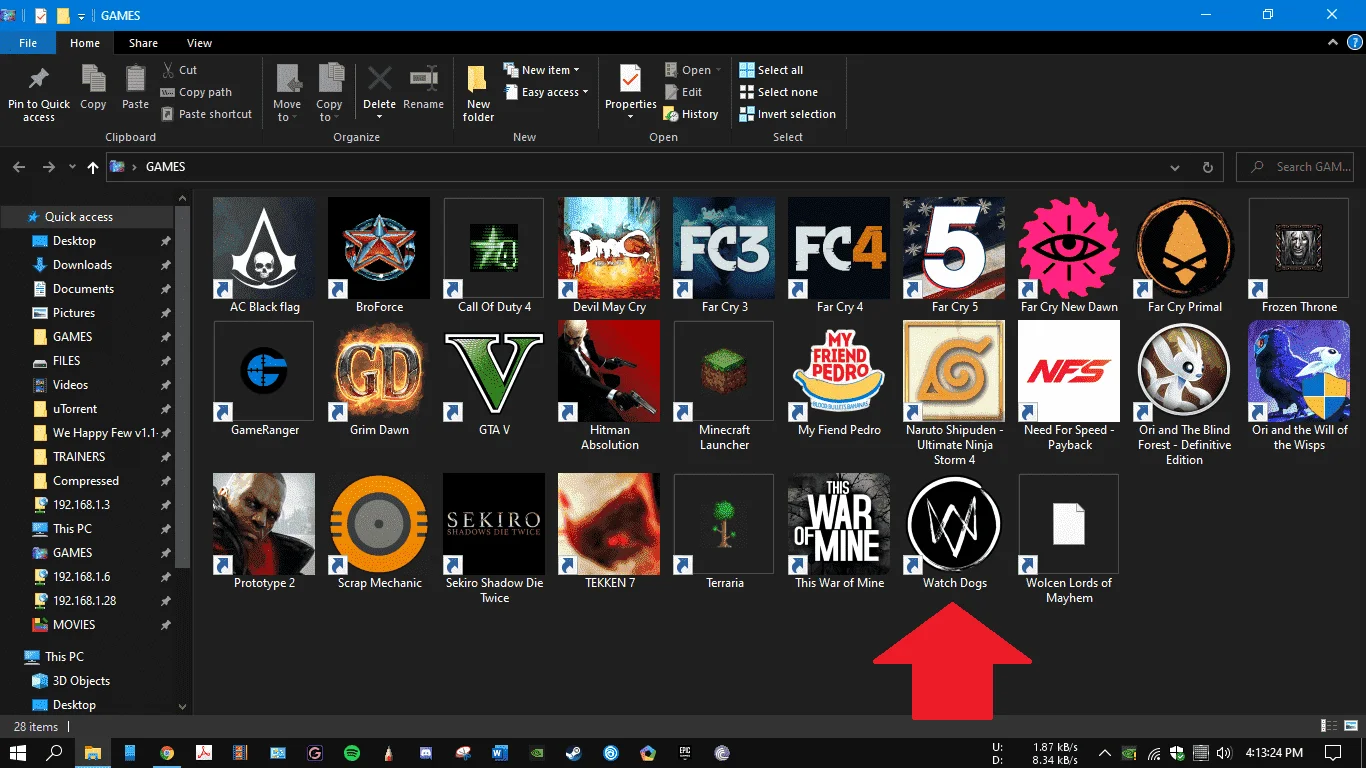Show file History
Image resolution: width=1366 pixels, height=768 pixels.
coord(691,114)
